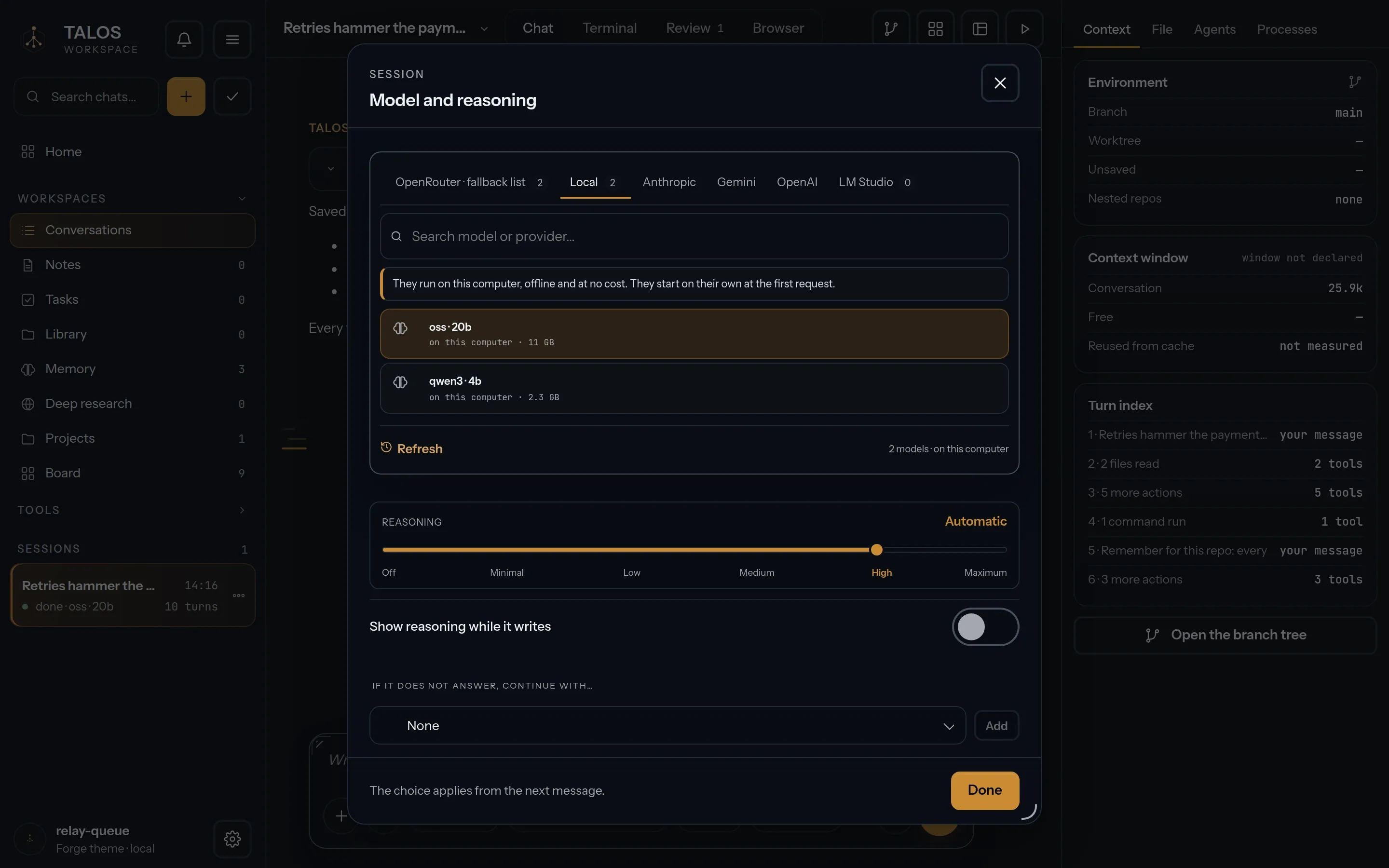Switch to the Gemini provider tab
The height and width of the screenshot is (868, 1389).
coord(736,183)
